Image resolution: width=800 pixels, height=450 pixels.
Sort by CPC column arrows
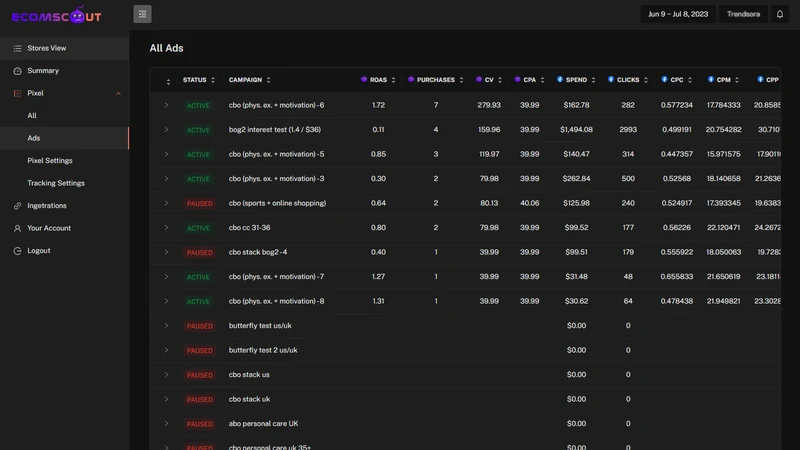(x=690, y=80)
